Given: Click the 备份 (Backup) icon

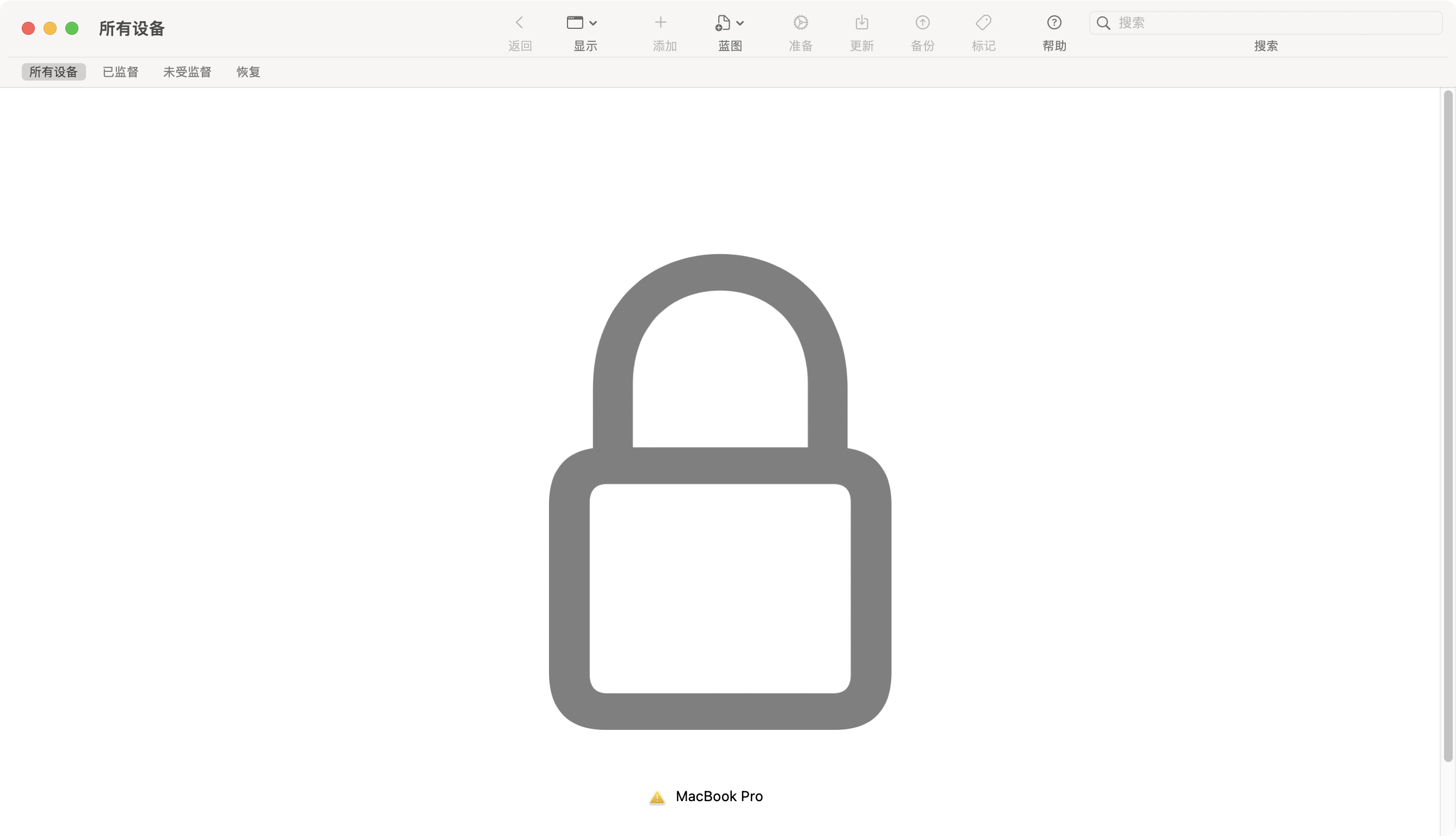Looking at the screenshot, I should tap(922, 22).
